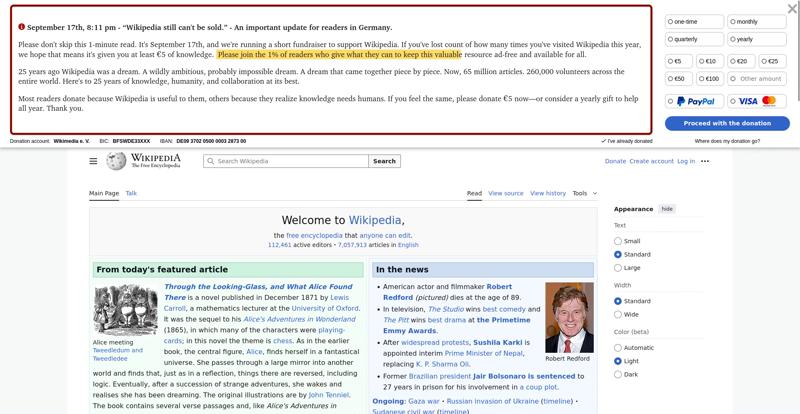
Task: Open the anyone can edit link
Action: pos(385,236)
